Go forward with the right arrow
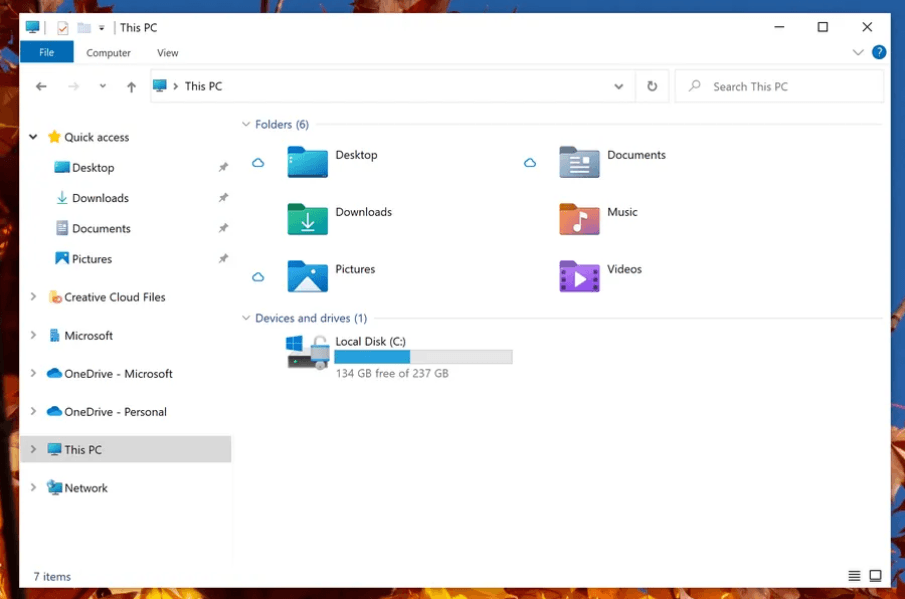 (73, 87)
